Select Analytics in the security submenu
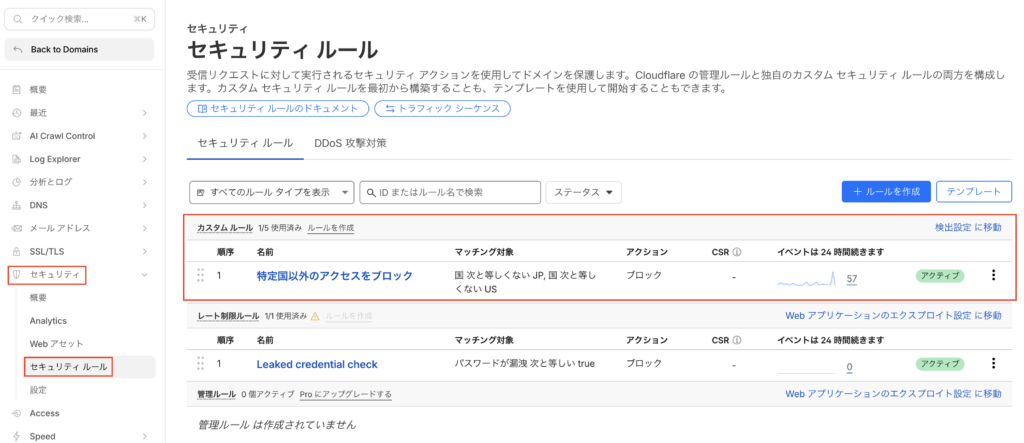 pyautogui.click(x=48, y=321)
